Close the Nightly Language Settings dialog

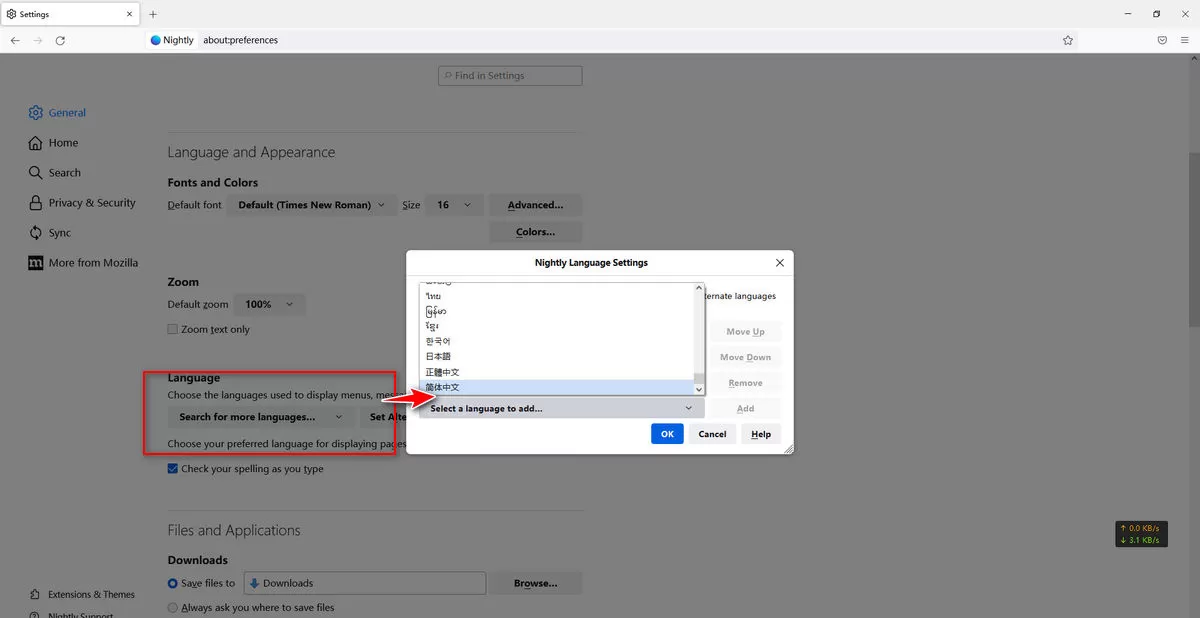[x=780, y=263]
